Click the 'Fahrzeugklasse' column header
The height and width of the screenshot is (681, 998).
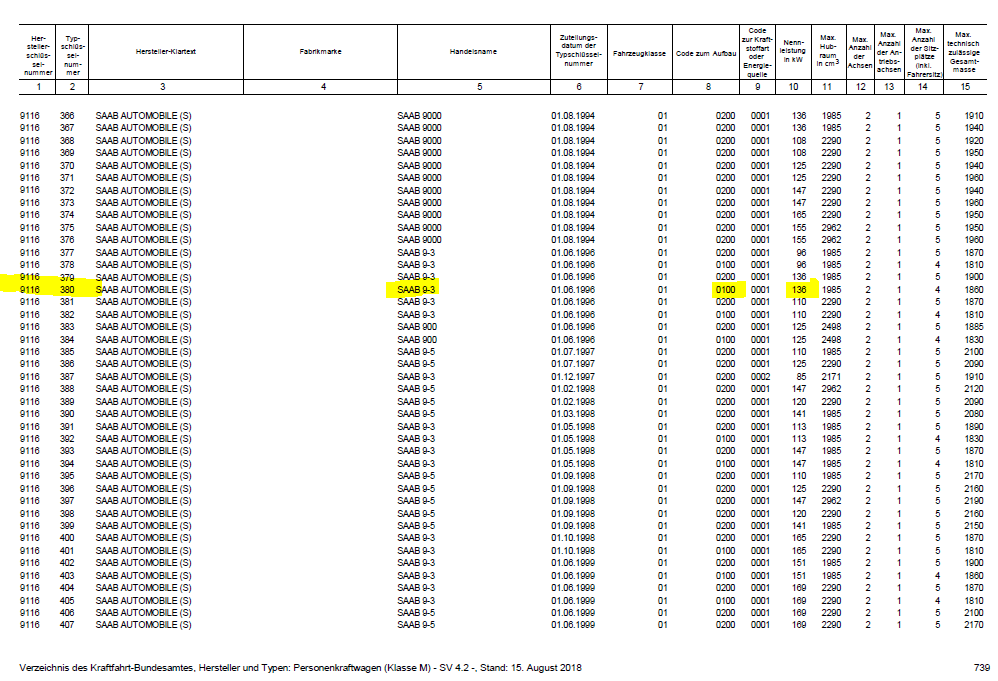(639, 53)
